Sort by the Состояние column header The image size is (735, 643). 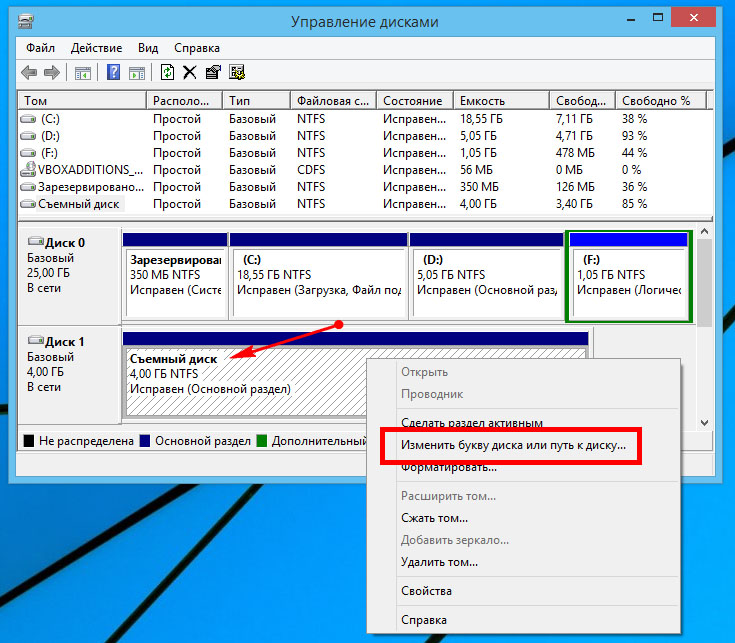pyautogui.click(x=415, y=100)
